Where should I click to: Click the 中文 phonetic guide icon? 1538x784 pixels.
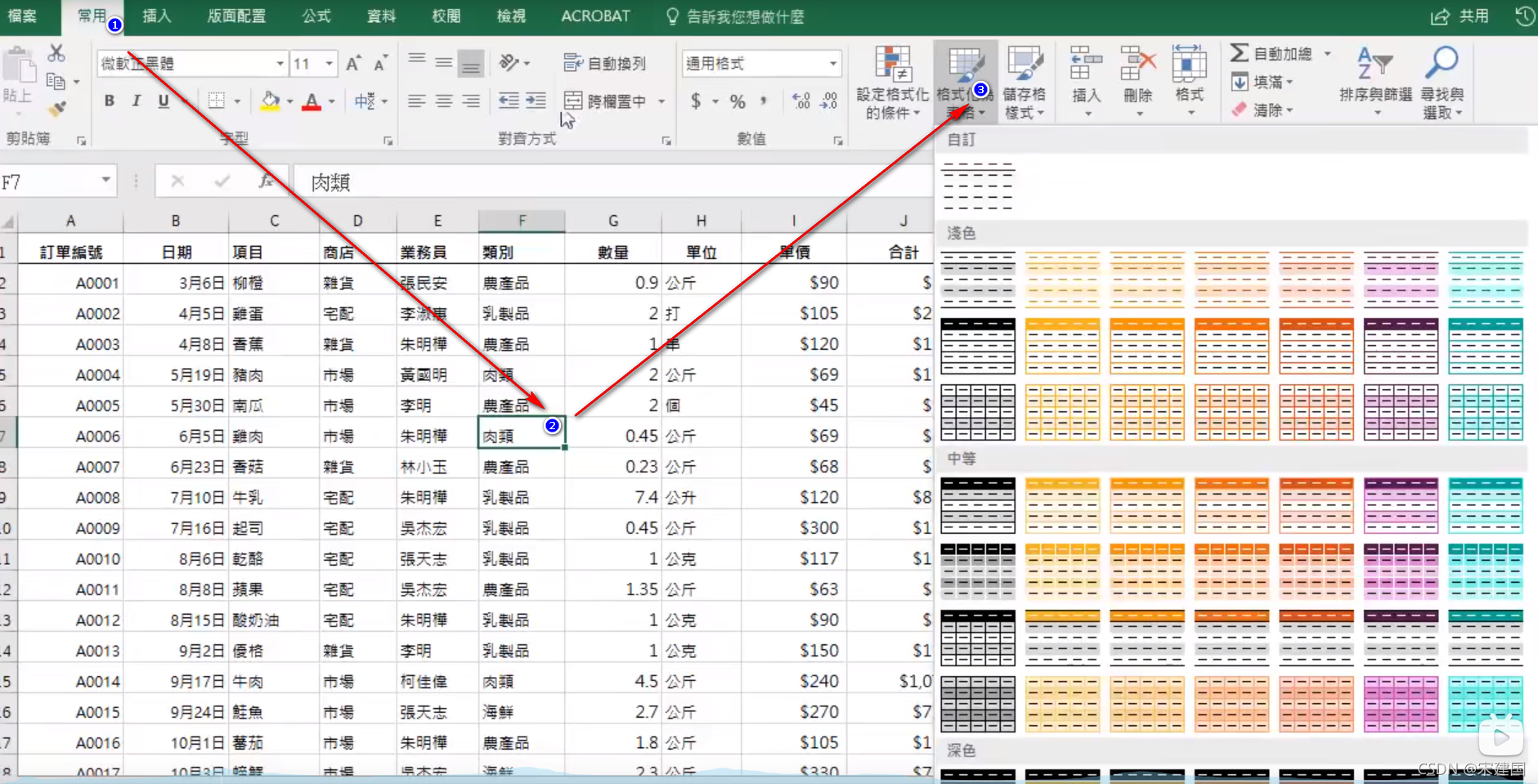(x=365, y=101)
